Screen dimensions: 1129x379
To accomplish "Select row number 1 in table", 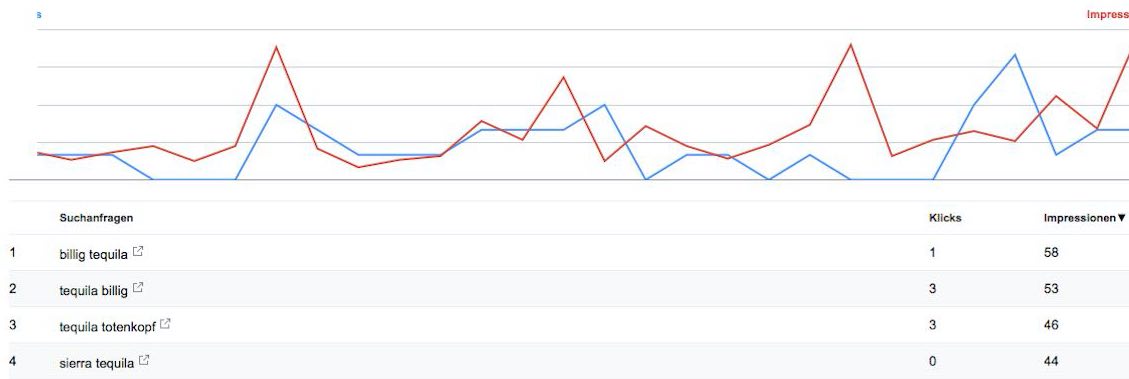I will click(x=12, y=252).
